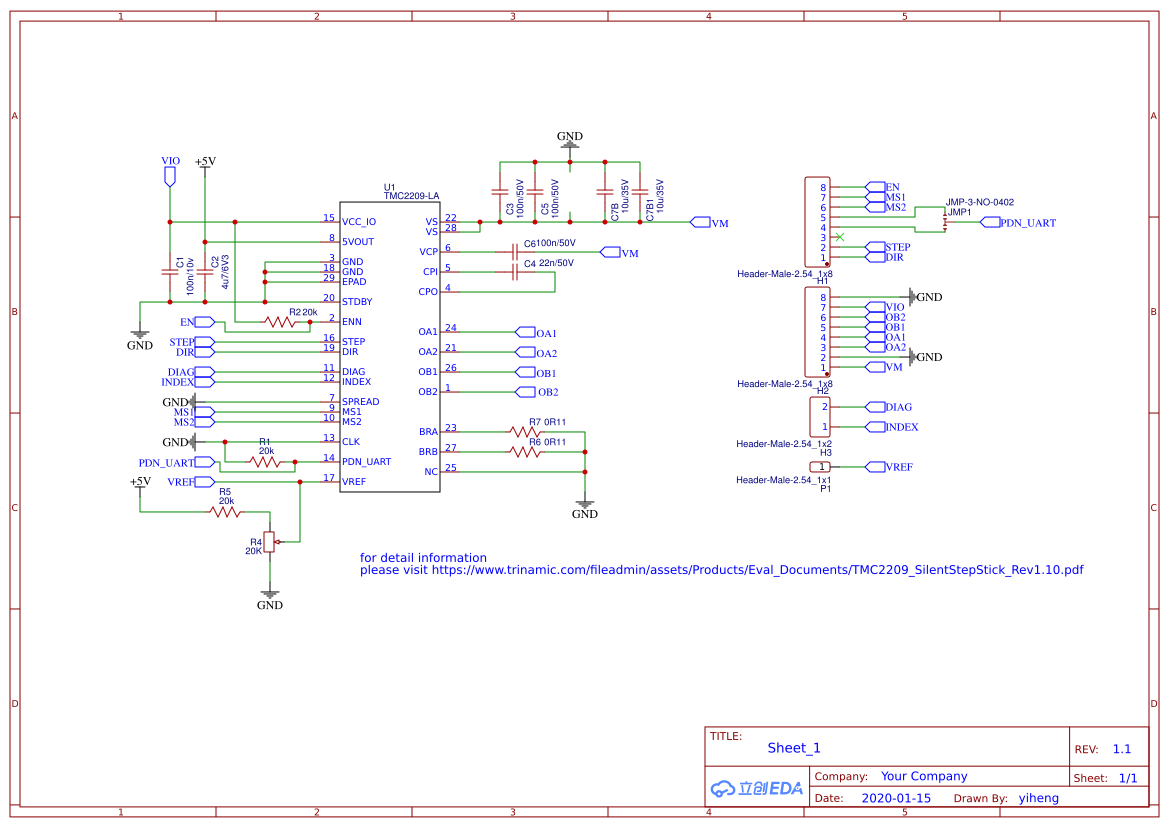Click the revision value 1.1
The width and height of the screenshot is (1169, 827).
(x=1121, y=749)
